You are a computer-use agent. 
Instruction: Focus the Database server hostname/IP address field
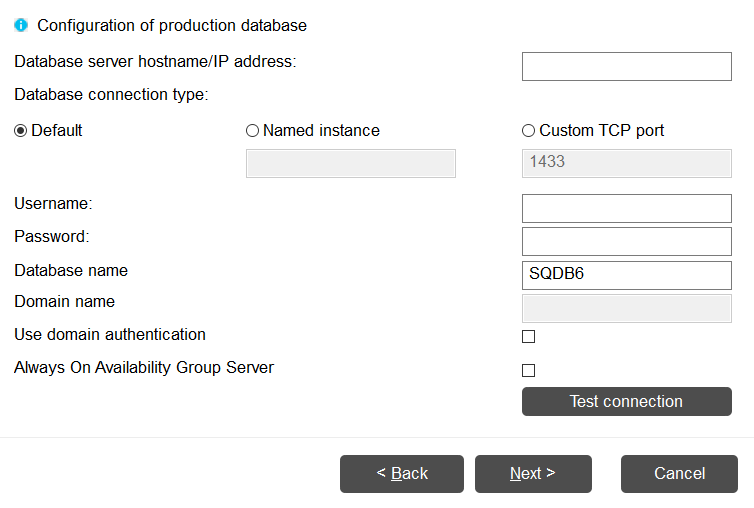[626, 67]
